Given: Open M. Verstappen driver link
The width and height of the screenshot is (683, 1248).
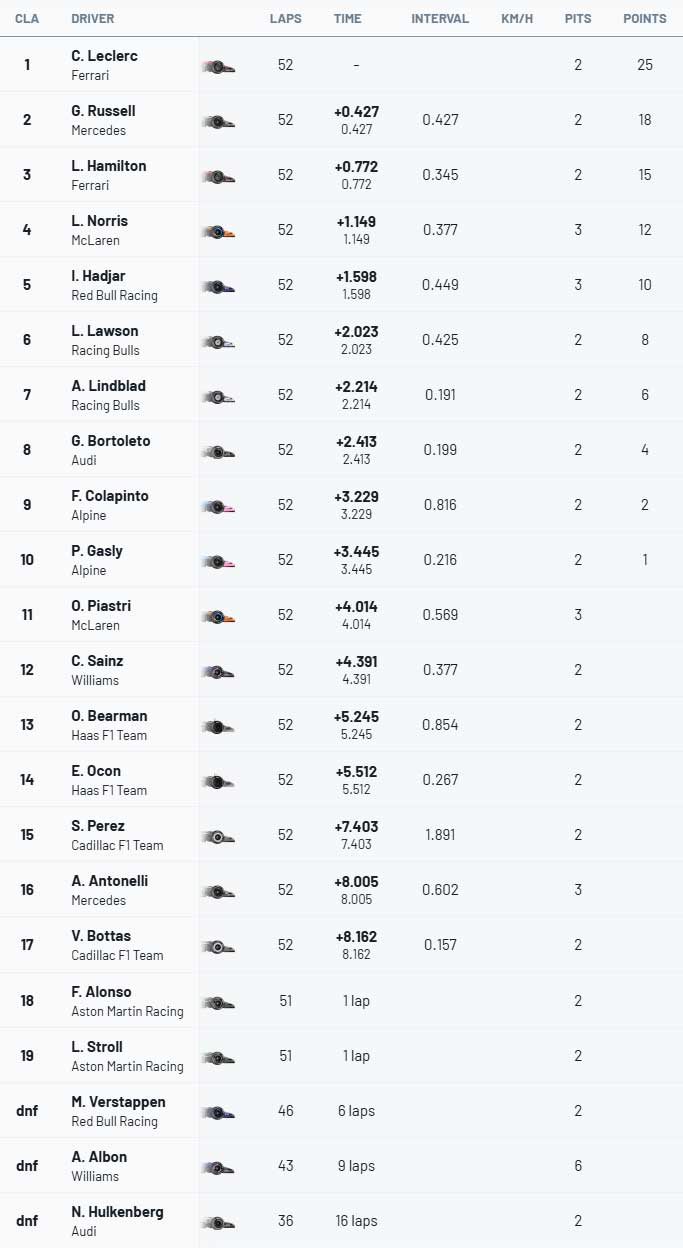Looking at the screenshot, I should click(x=118, y=1102).
